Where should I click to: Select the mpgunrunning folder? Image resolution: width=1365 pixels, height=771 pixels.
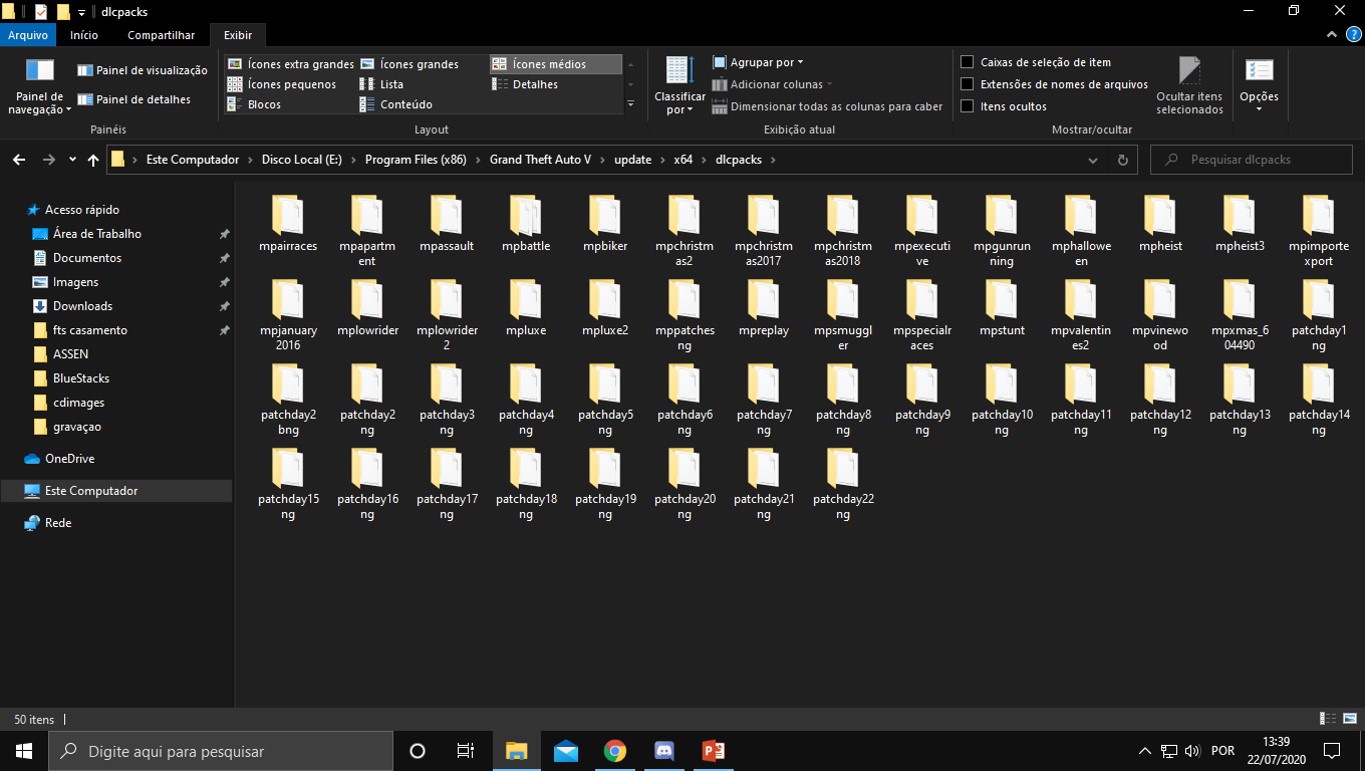pos(1001,231)
